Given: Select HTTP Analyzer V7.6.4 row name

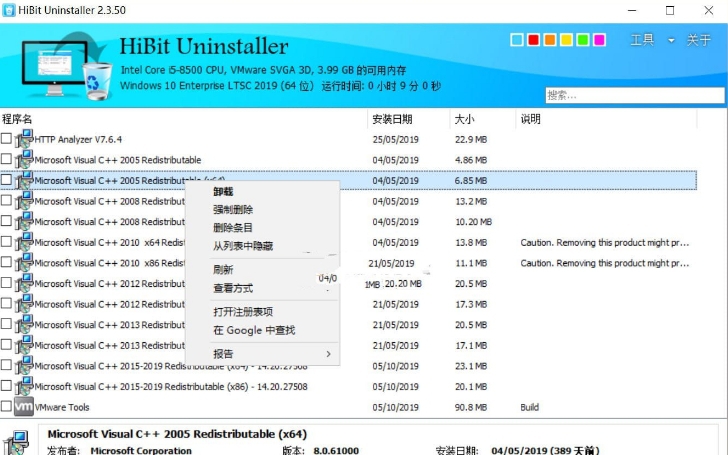Looking at the screenshot, I should click(x=78, y=139).
